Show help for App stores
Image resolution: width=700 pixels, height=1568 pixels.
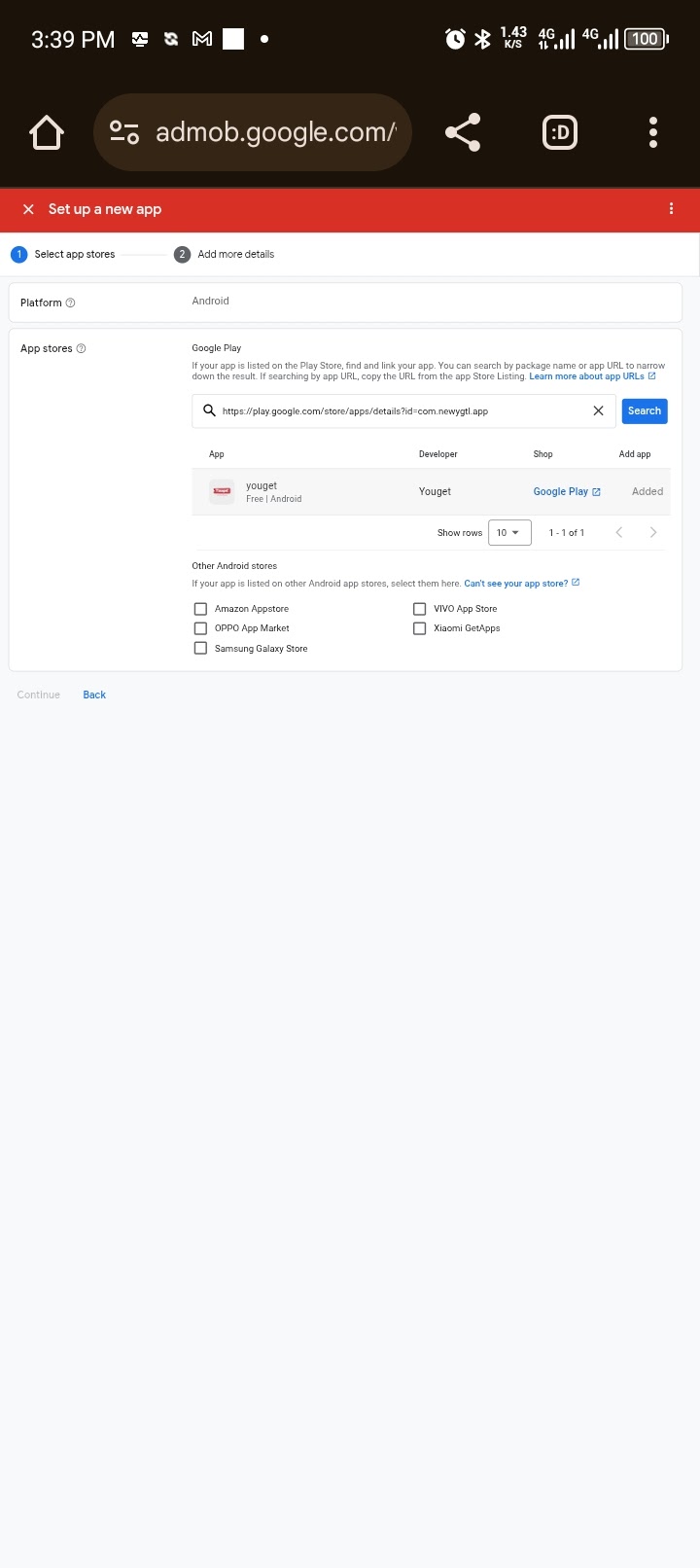[x=81, y=348]
